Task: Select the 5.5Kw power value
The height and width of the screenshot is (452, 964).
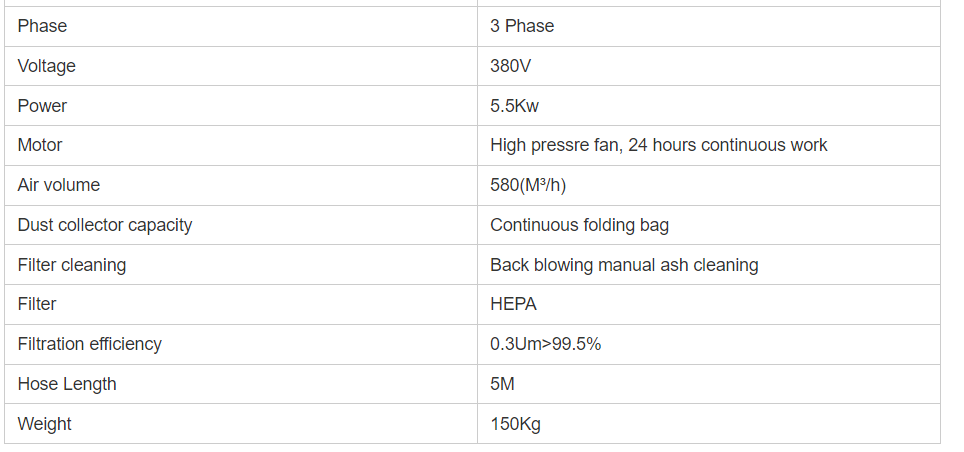Action: tap(514, 106)
